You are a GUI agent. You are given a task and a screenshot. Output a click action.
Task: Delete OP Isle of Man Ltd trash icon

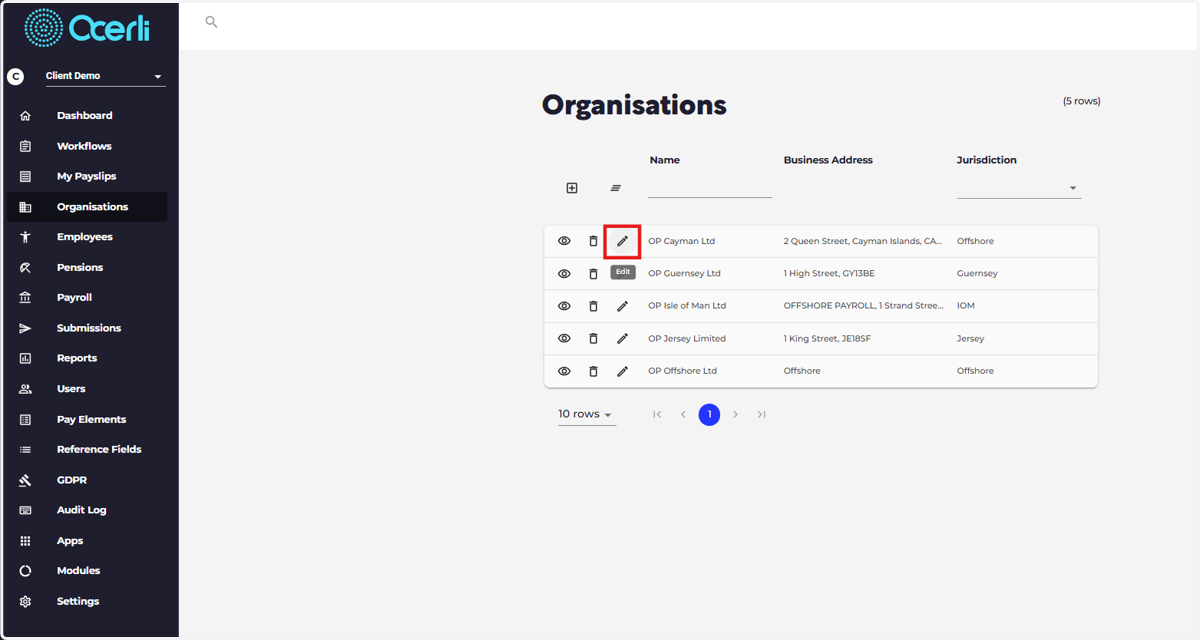(x=593, y=306)
